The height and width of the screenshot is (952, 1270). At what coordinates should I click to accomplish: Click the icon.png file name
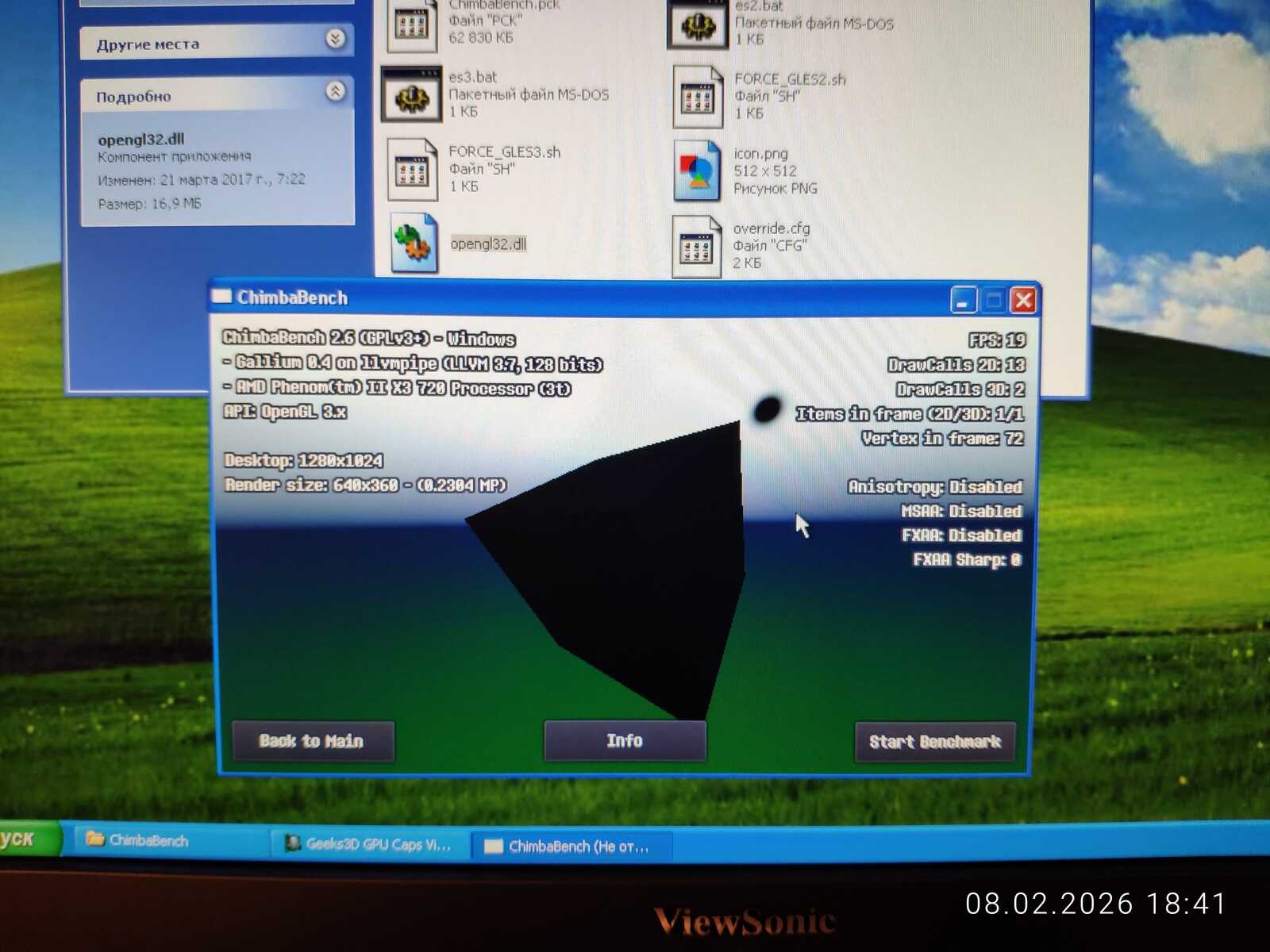click(760, 153)
